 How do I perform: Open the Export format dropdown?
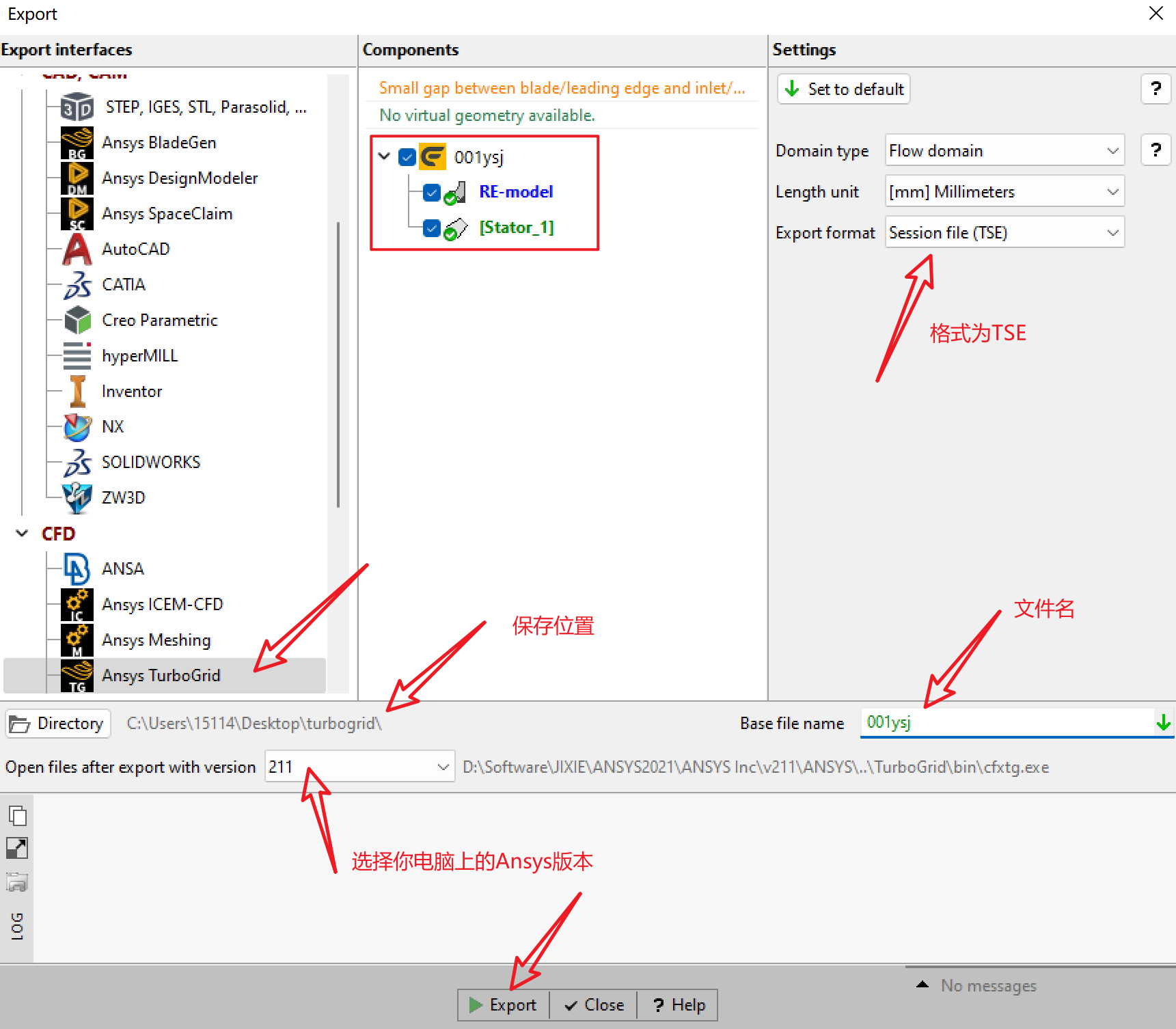(x=1004, y=233)
